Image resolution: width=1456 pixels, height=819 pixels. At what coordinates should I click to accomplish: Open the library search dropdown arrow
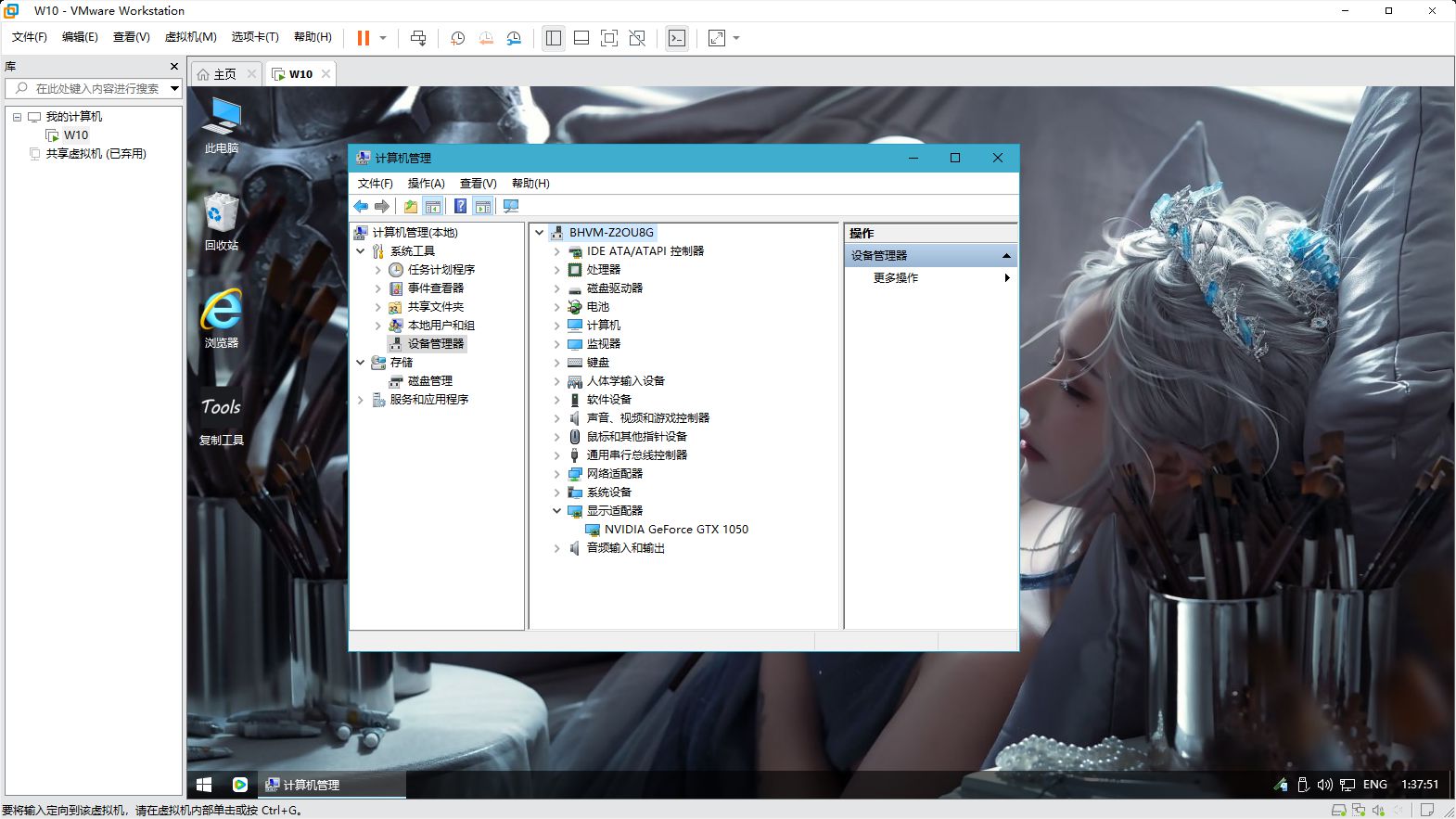174,88
